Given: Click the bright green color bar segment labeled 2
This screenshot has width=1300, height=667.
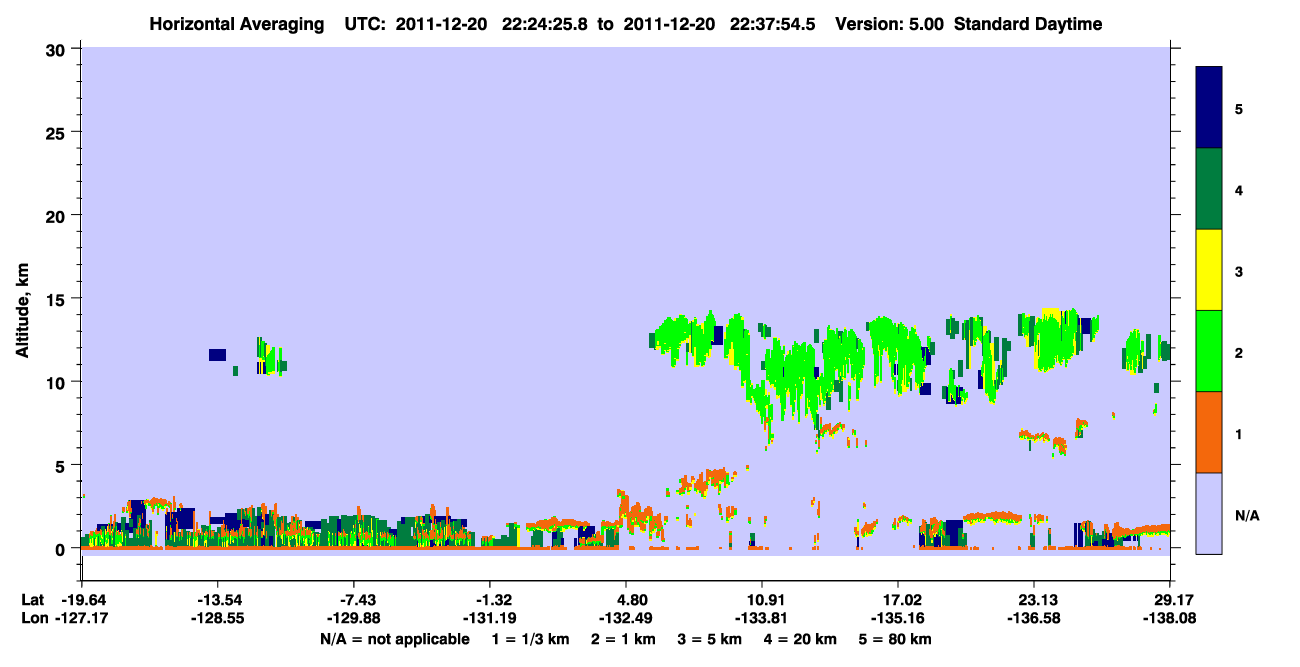Looking at the screenshot, I should (x=1209, y=351).
